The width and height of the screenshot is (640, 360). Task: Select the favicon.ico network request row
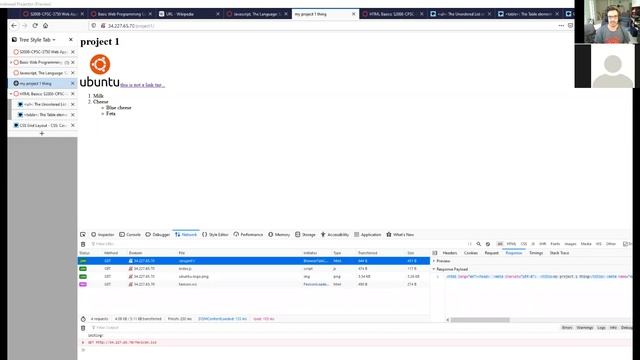coord(253,284)
